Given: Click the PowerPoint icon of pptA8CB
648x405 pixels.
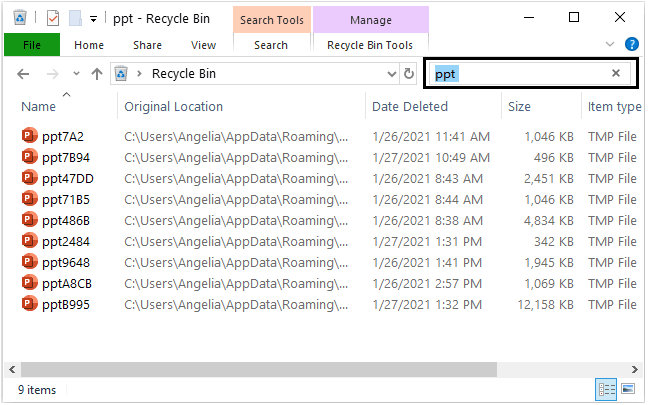Looking at the screenshot, I should coord(29,283).
